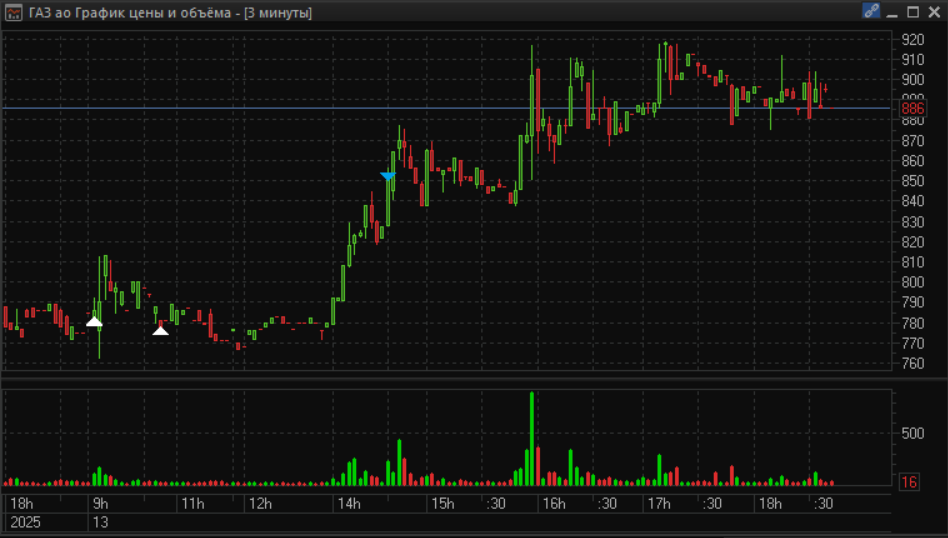Click the 500 volume axis label
Screen dimensions: 948x538
pos(912,433)
